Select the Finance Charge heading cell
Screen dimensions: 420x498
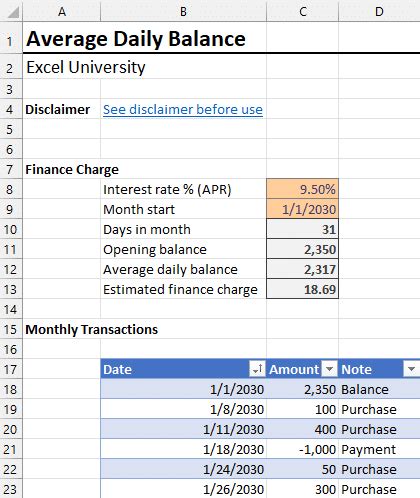click(72, 169)
